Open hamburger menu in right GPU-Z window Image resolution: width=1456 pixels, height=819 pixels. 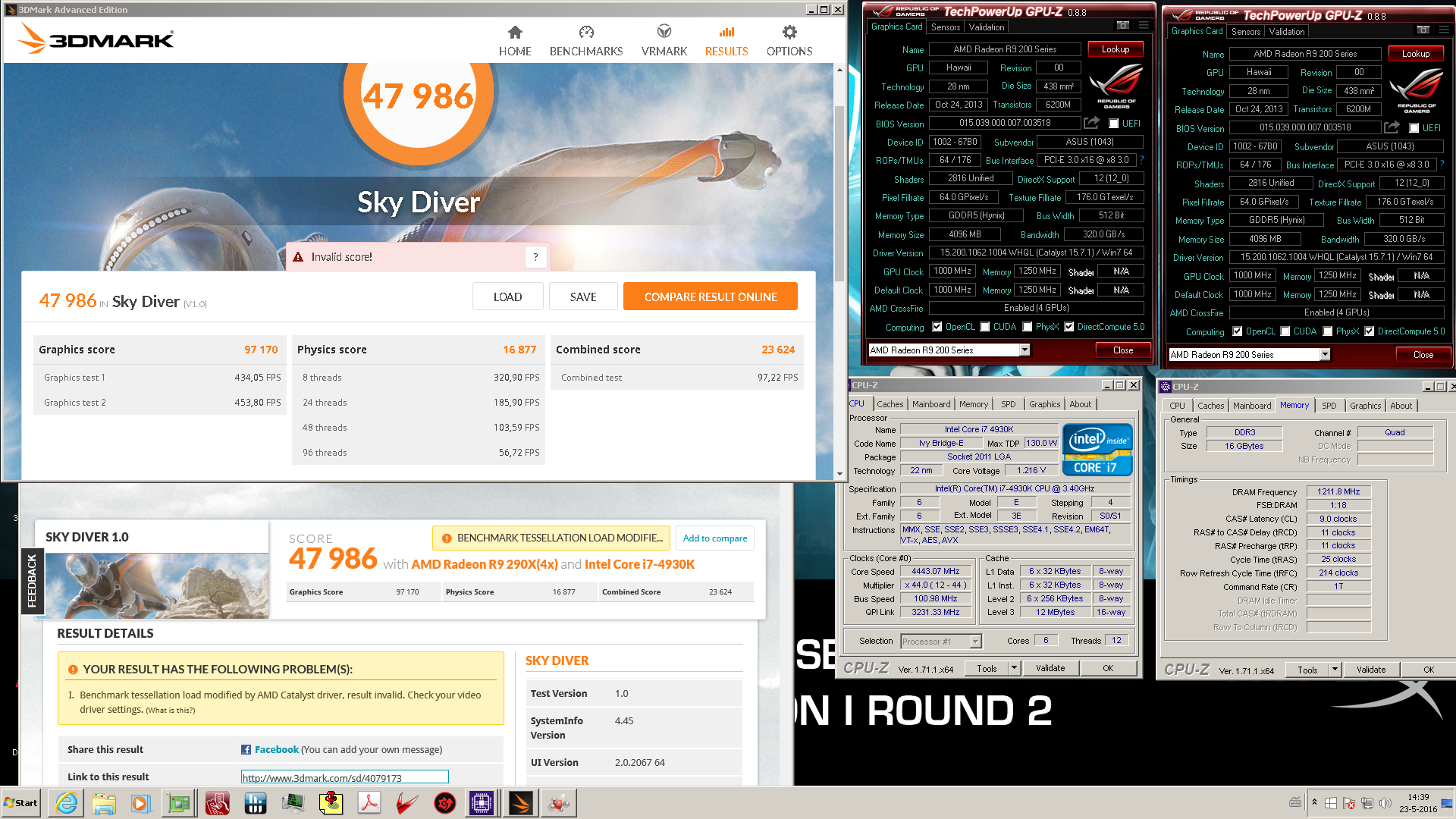[x=1444, y=30]
